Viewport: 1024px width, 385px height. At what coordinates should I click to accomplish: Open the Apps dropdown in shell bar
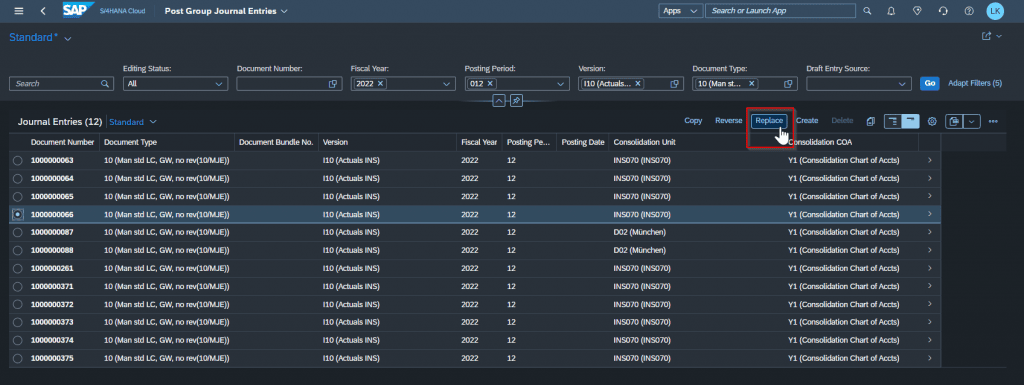tap(680, 10)
